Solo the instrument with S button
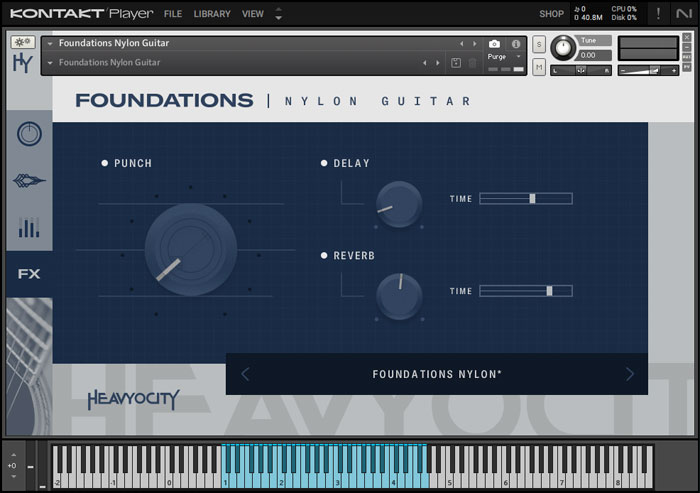700x493 pixels. point(539,44)
